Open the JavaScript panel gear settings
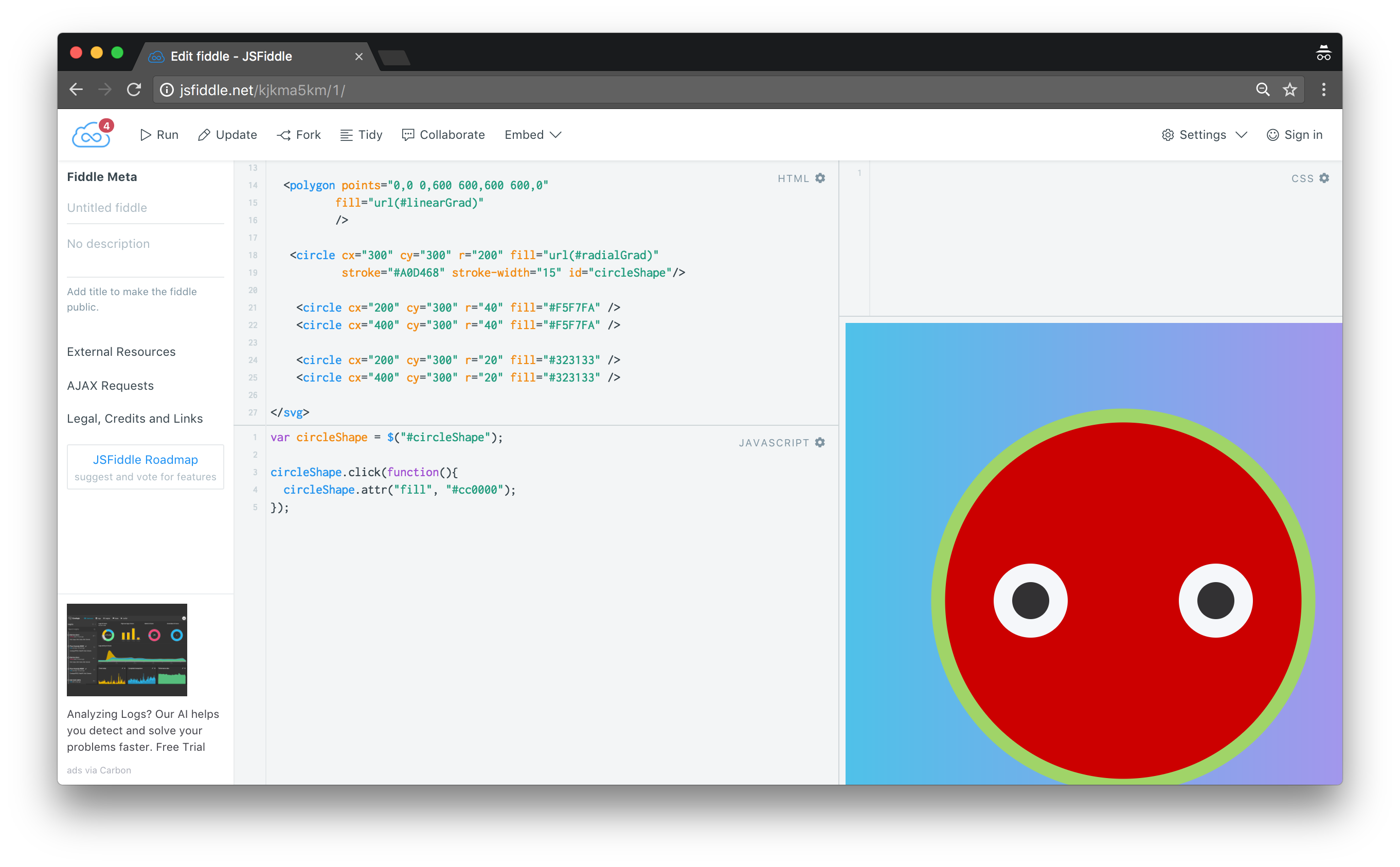 click(820, 443)
